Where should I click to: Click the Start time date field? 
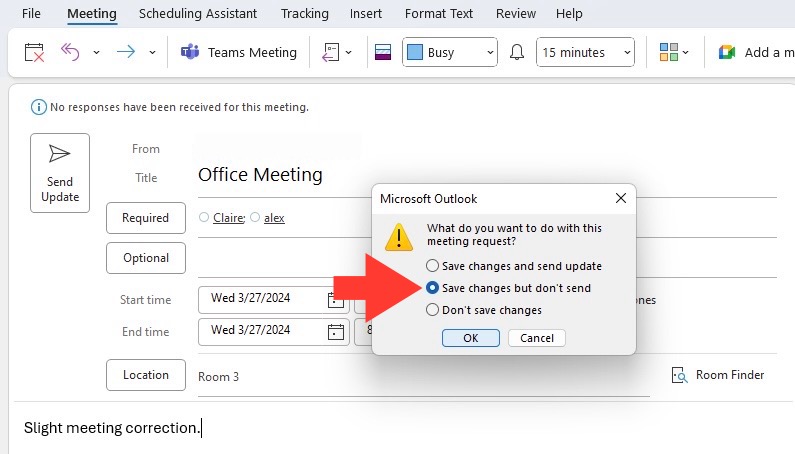274,300
